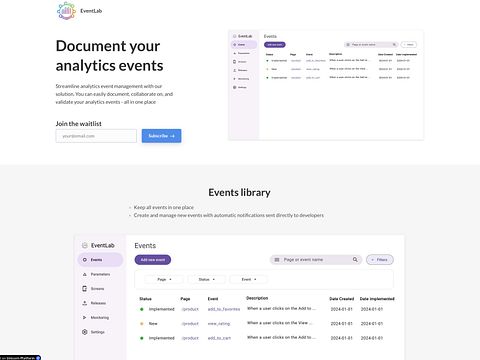Click the list icon in search bar
480x360 pixels.
tap(277, 259)
